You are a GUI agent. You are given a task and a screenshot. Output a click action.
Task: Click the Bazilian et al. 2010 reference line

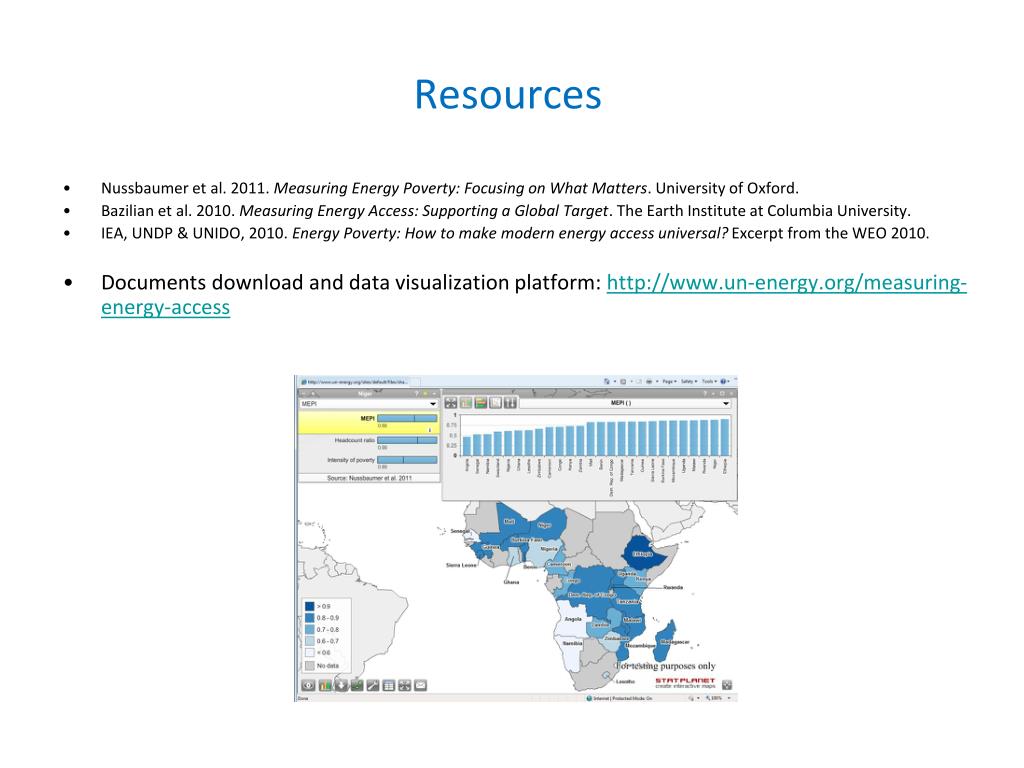tap(505, 211)
